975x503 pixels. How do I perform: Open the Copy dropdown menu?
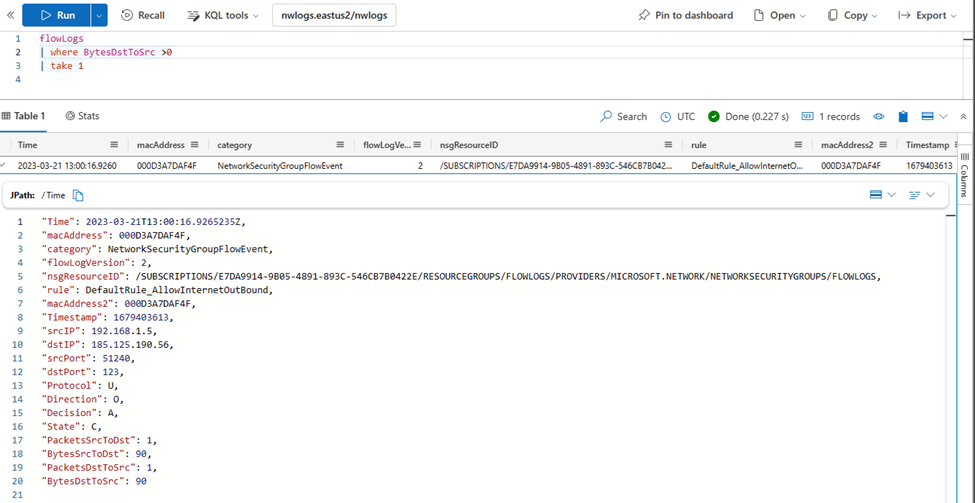pos(852,15)
